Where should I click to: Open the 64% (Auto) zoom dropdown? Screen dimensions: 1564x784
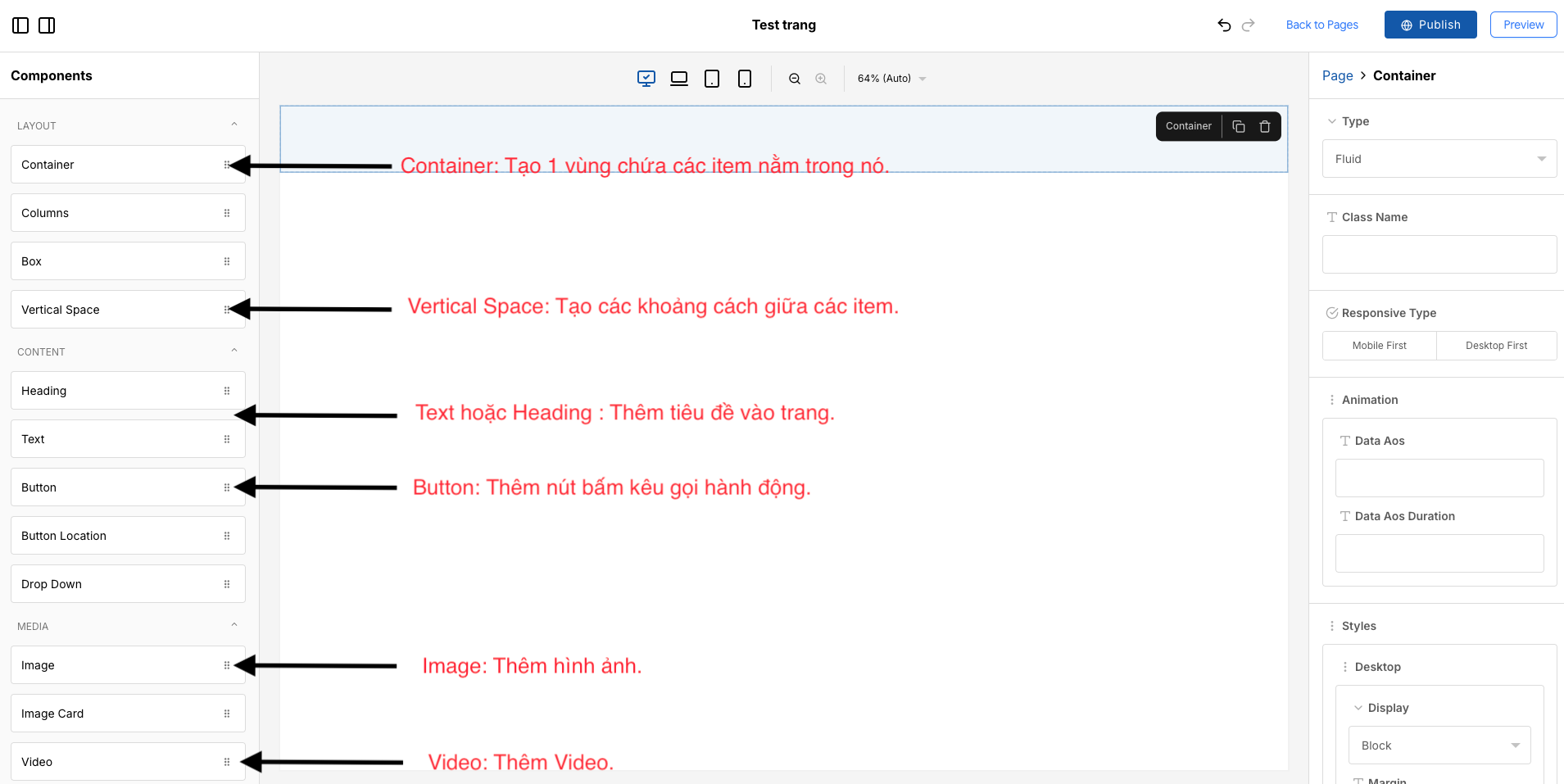tap(891, 79)
